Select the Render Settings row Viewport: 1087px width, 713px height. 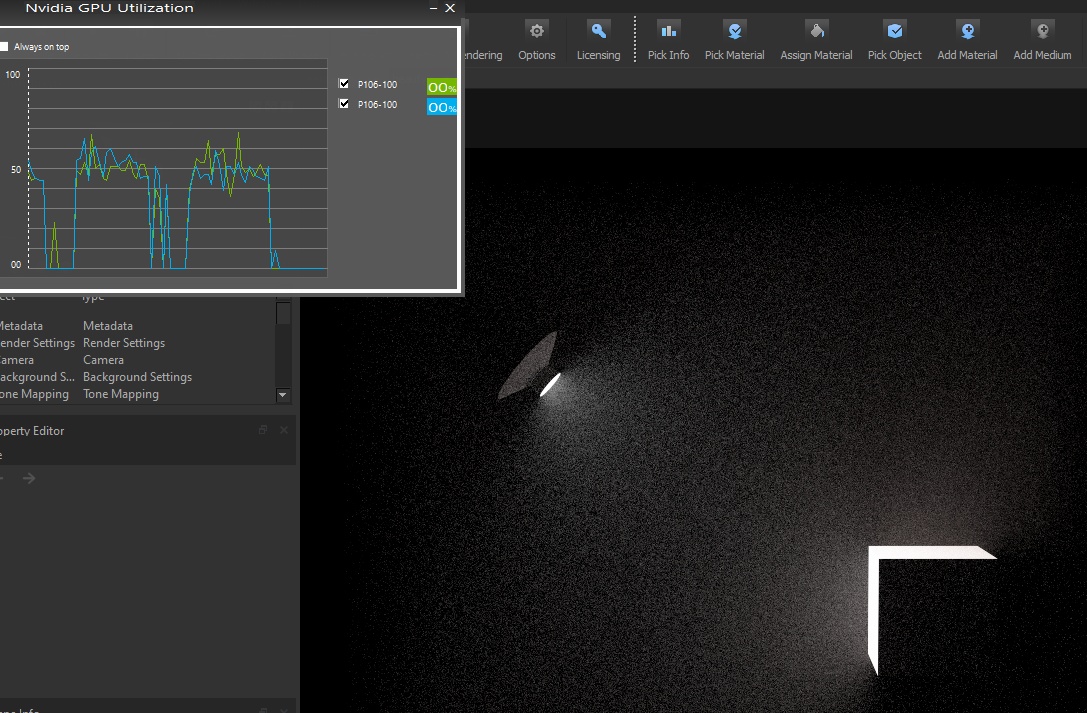(137, 343)
